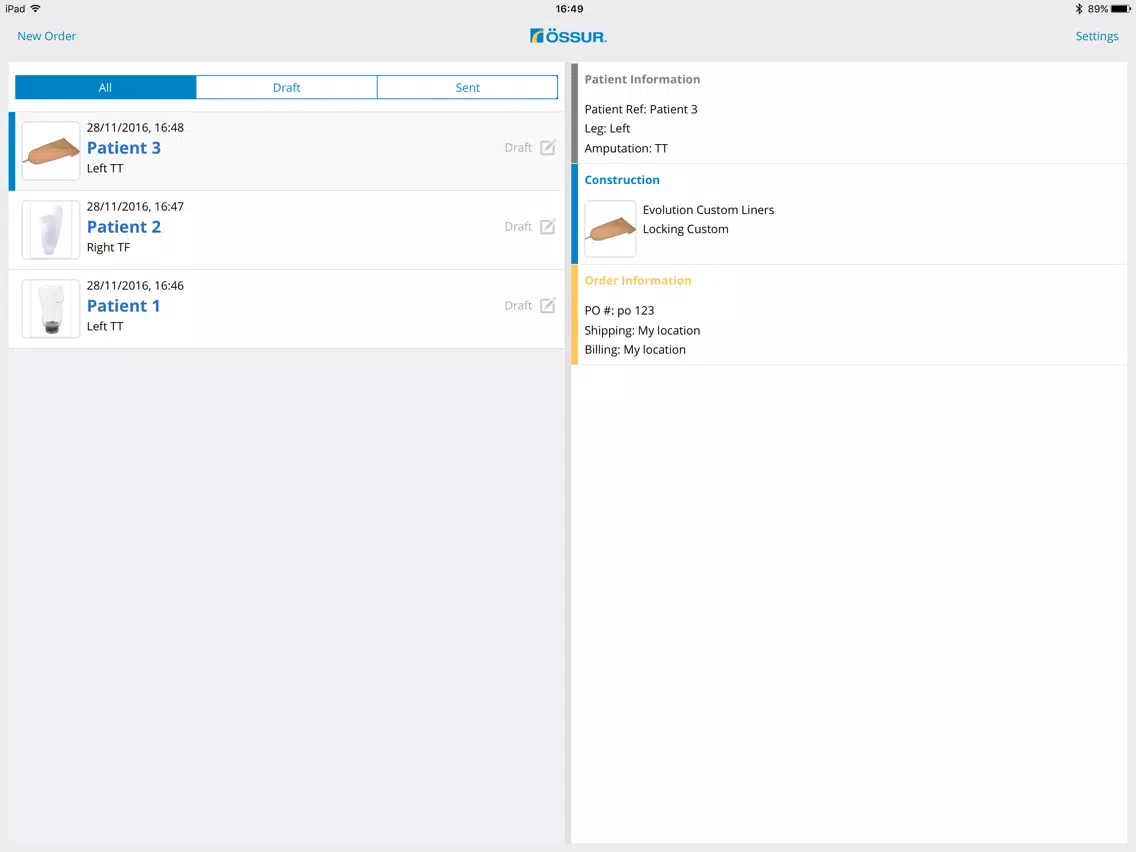Open the Patient 3 liner thumbnail
The image size is (1136, 852).
(x=51, y=151)
